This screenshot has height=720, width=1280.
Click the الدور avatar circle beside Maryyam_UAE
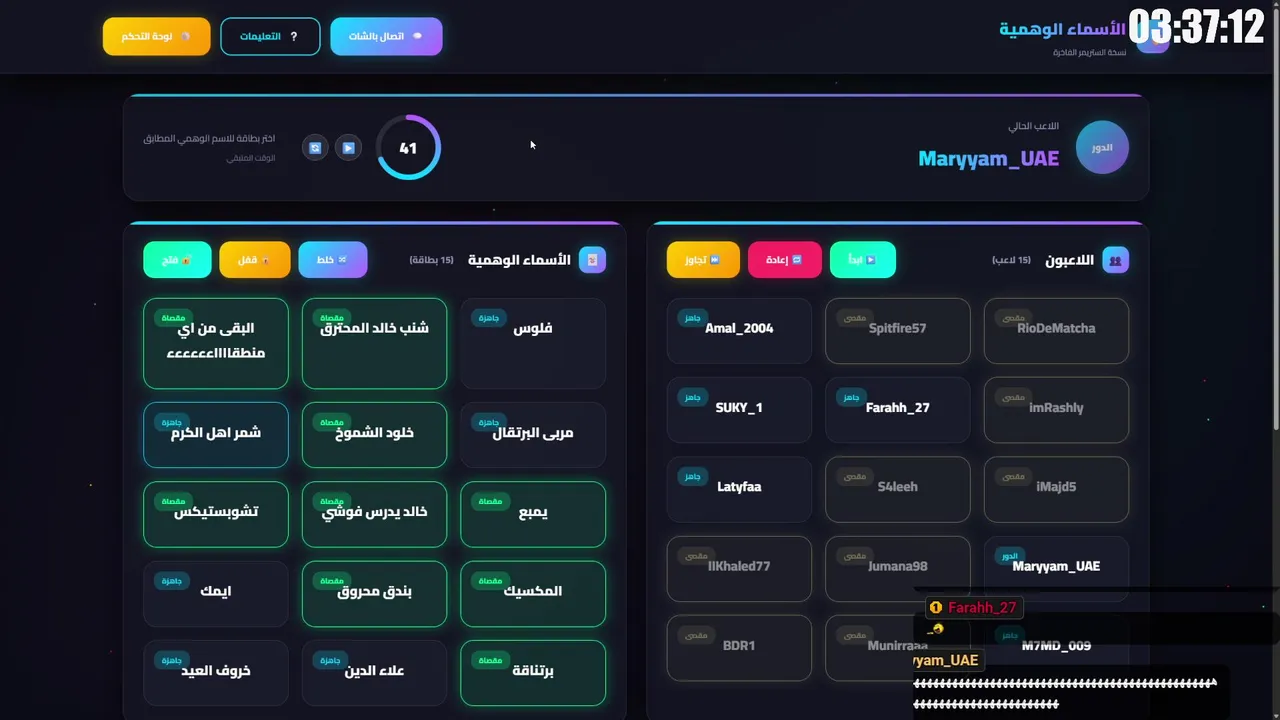tap(1102, 147)
